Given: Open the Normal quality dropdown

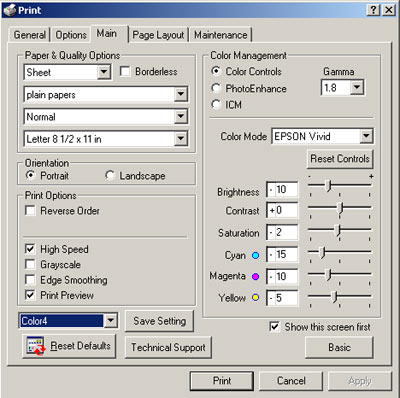Looking at the screenshot, I should 180,117.
